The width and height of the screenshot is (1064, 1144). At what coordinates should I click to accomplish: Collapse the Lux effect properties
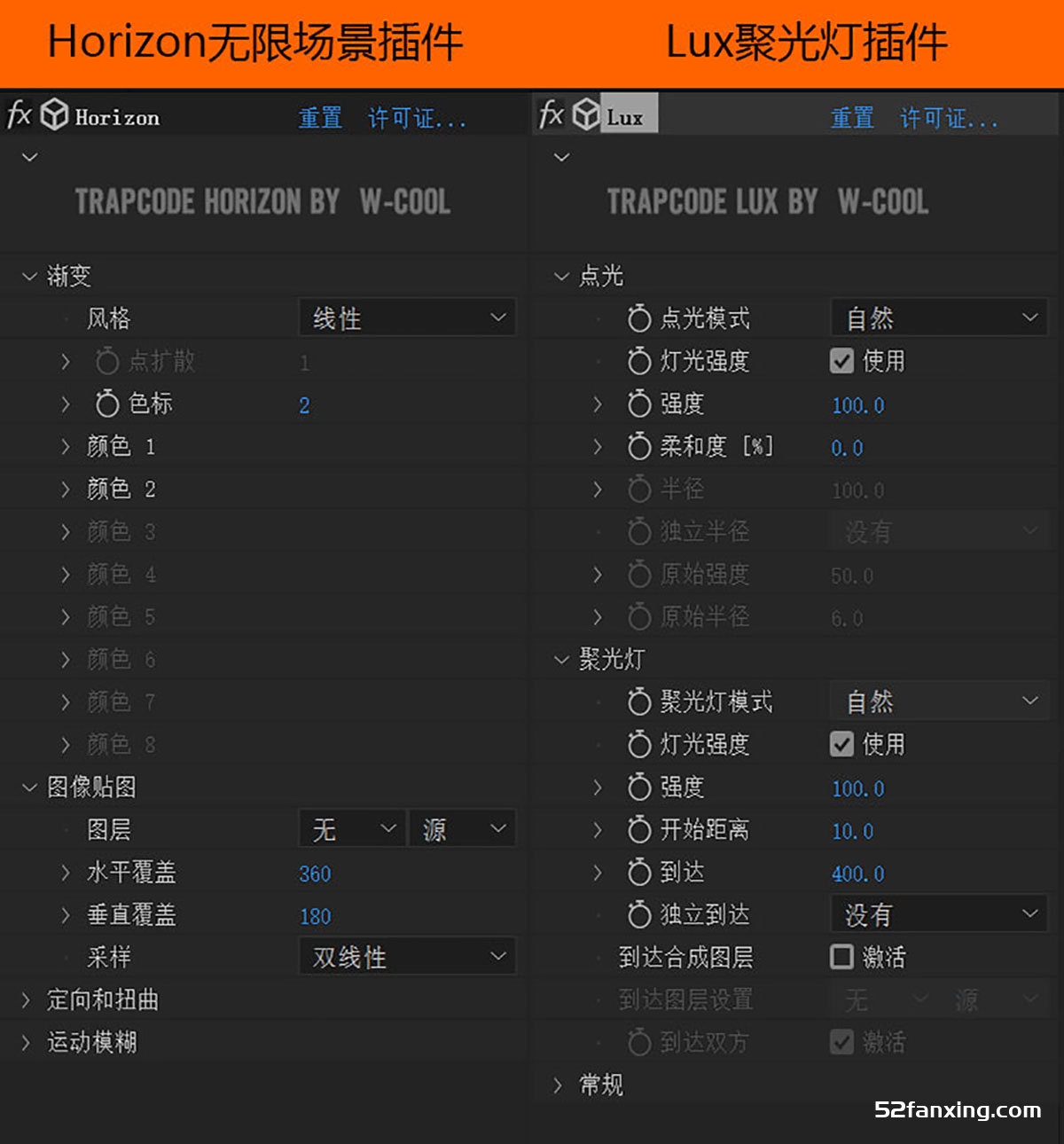562,157
